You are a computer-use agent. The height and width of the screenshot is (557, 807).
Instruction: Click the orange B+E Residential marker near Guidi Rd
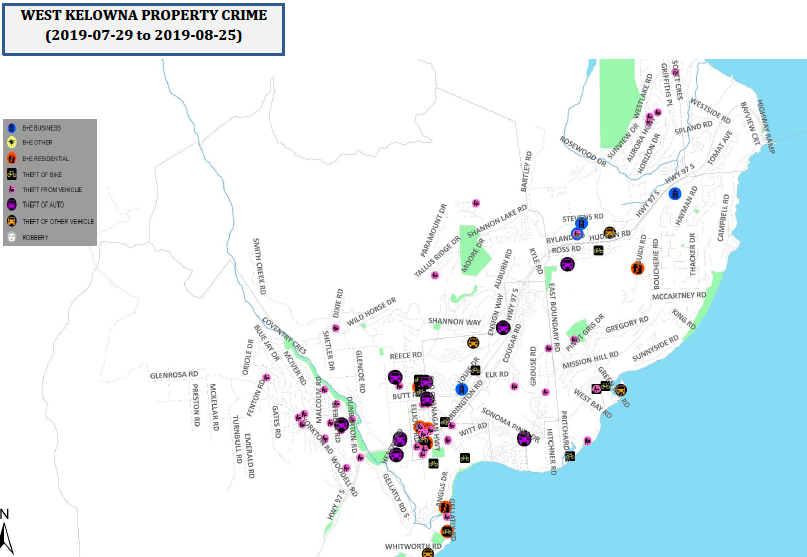click(636, 268)
